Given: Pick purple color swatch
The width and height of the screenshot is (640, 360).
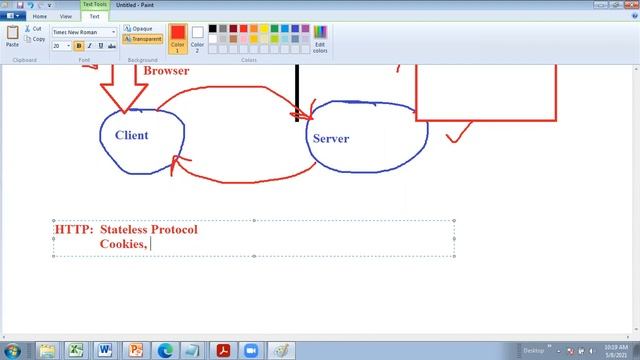Looking at the screenshot, I should coord(305,29).
